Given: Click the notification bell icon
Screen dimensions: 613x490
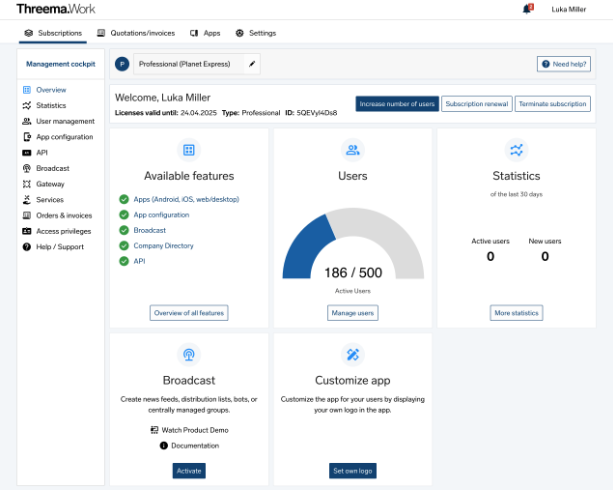Looking at the screenshot, I should click(x=528, y=9).
